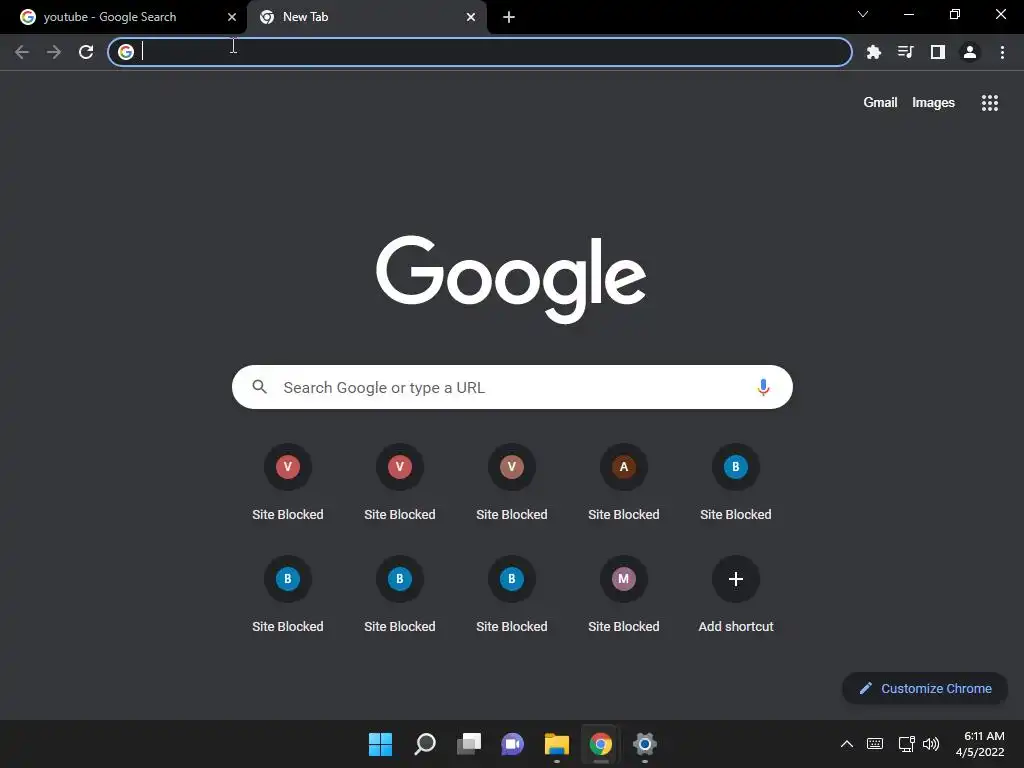This screenshot has width=1024, height=768.
Task: Go back using the browser back arrow
Action: (22, 52)
